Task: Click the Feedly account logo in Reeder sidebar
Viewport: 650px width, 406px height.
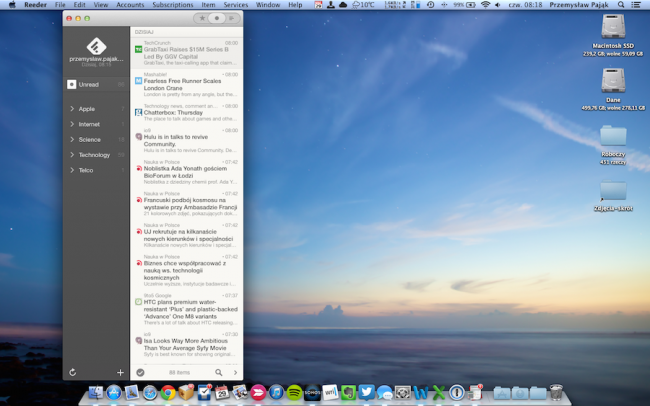Action: pos(96,46)
